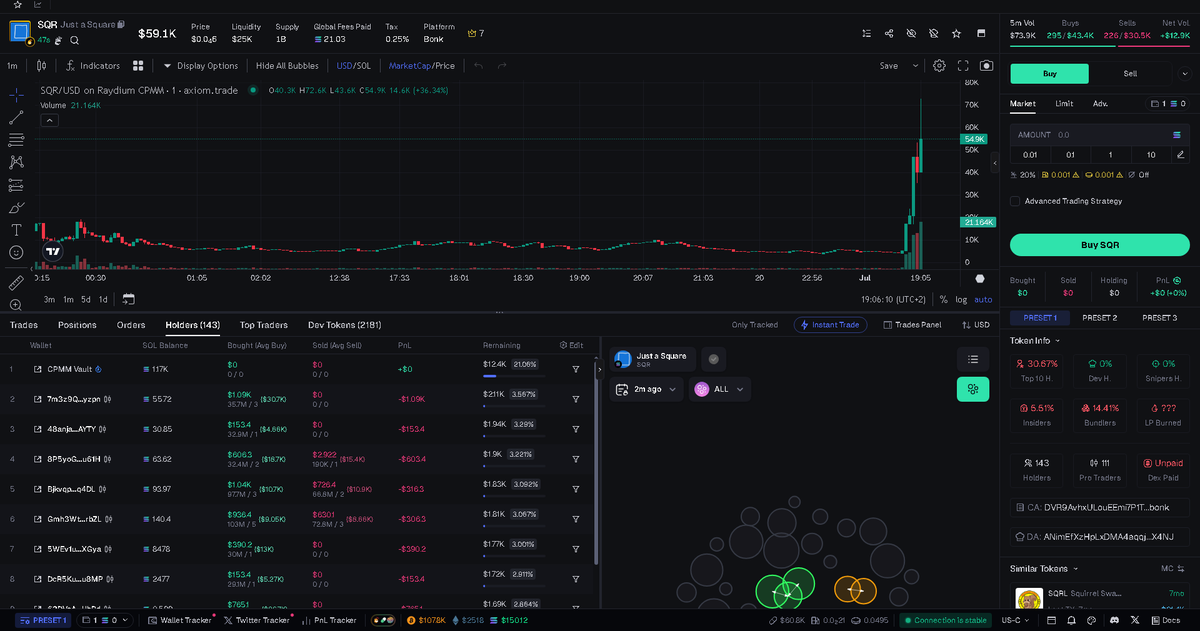Switch to the Positions tab
This screenshot has width=1200, height=631.
77,325
